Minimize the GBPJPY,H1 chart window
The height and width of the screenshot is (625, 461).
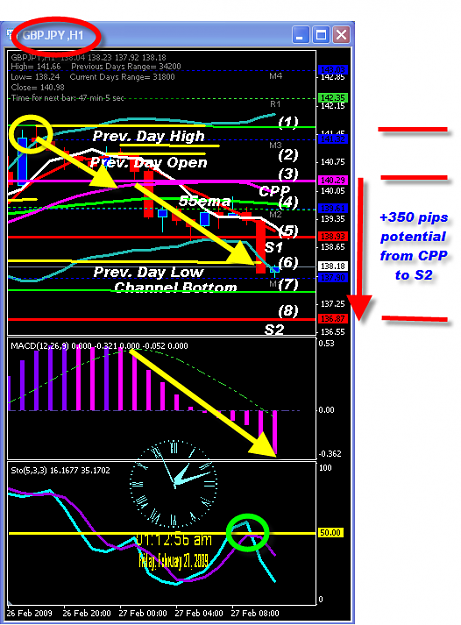point(300,35)
